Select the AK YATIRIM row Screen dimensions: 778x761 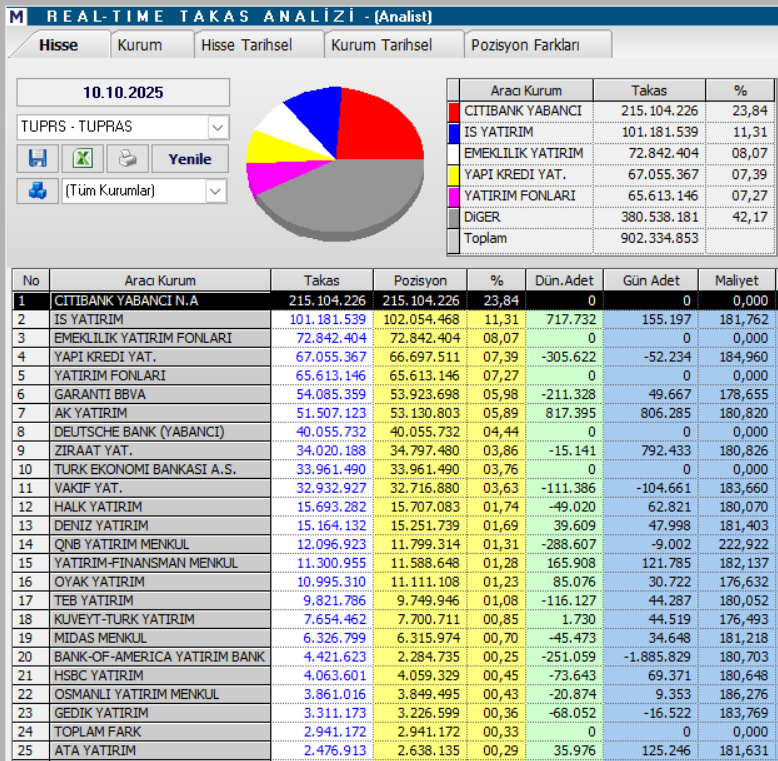coord(394,413)
